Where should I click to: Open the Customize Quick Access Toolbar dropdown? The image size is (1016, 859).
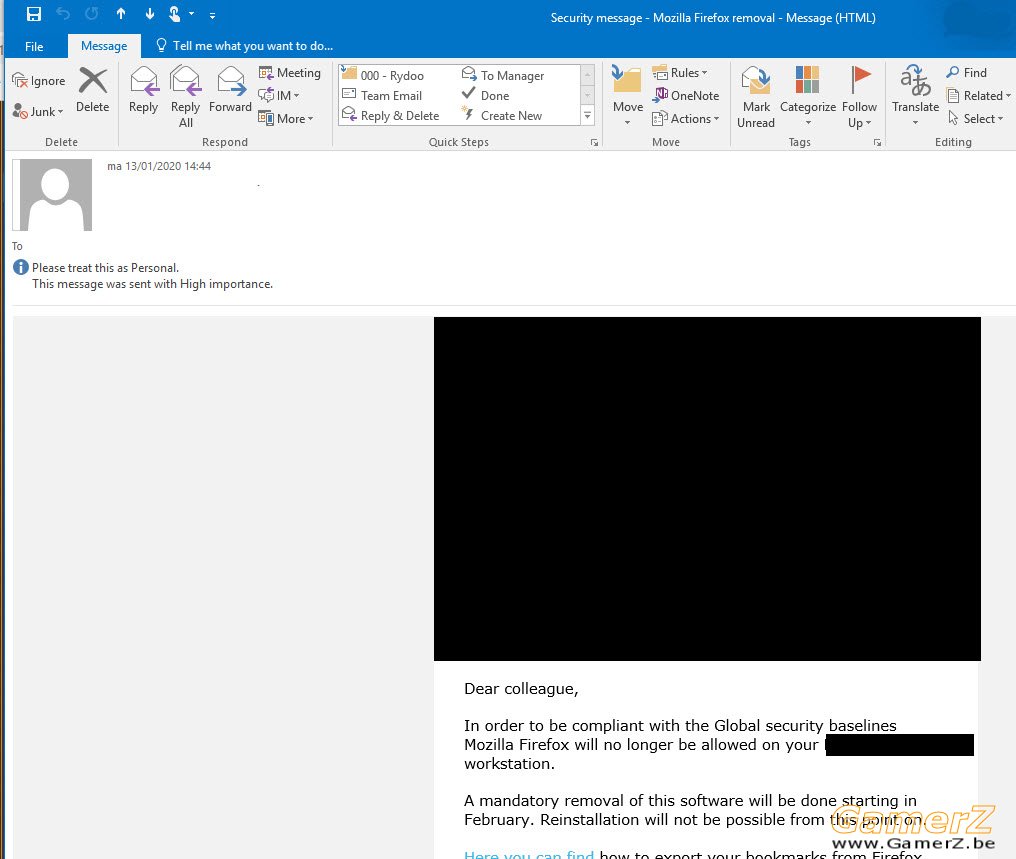click(x=213, y=15)
